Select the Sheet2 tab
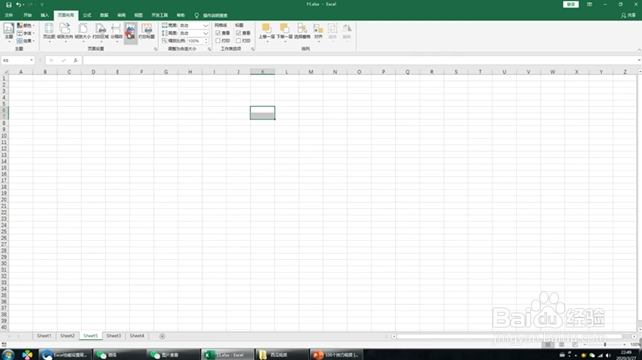 coord(67,336)
